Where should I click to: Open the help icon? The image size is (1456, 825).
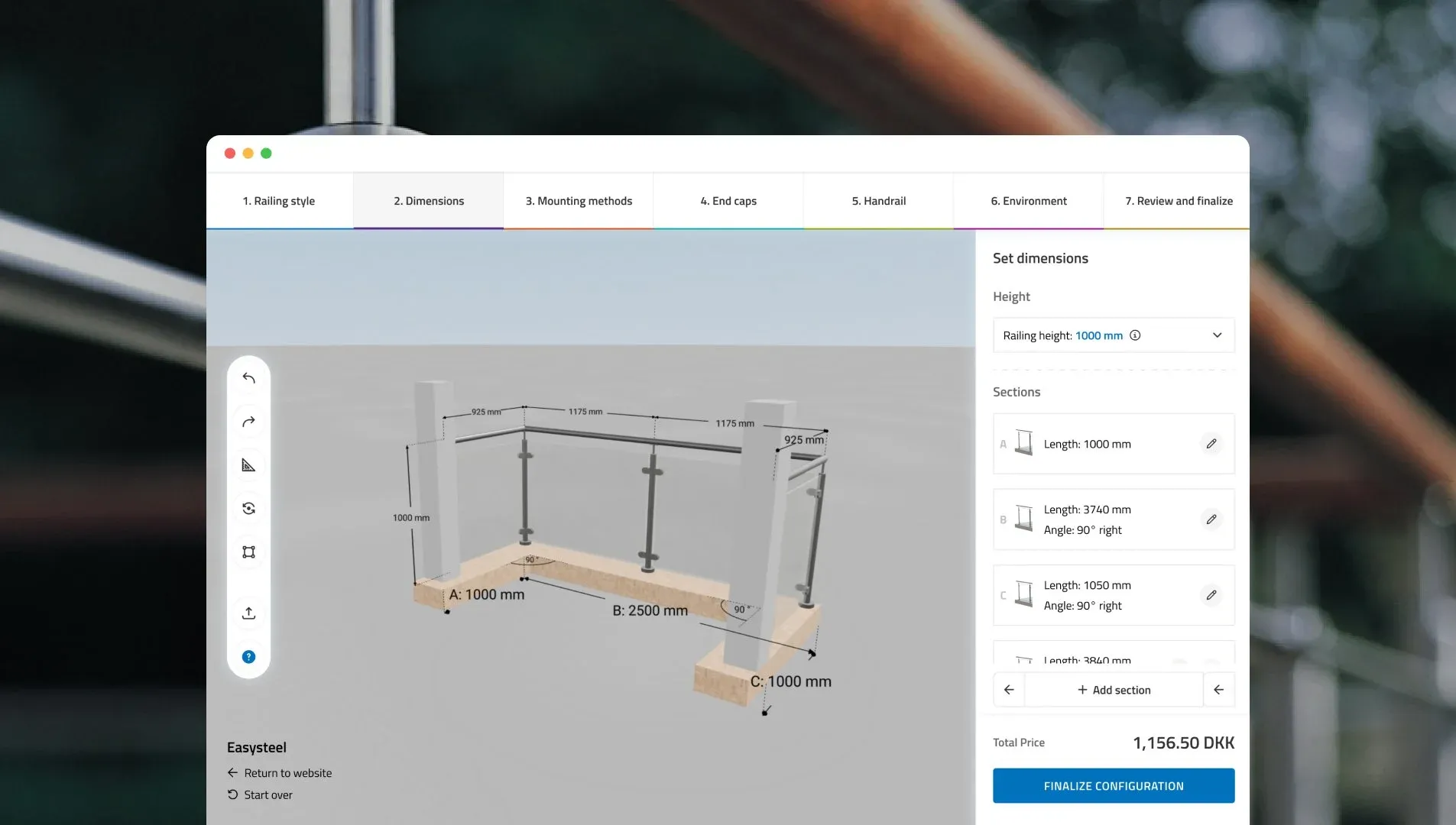[248, 655]
